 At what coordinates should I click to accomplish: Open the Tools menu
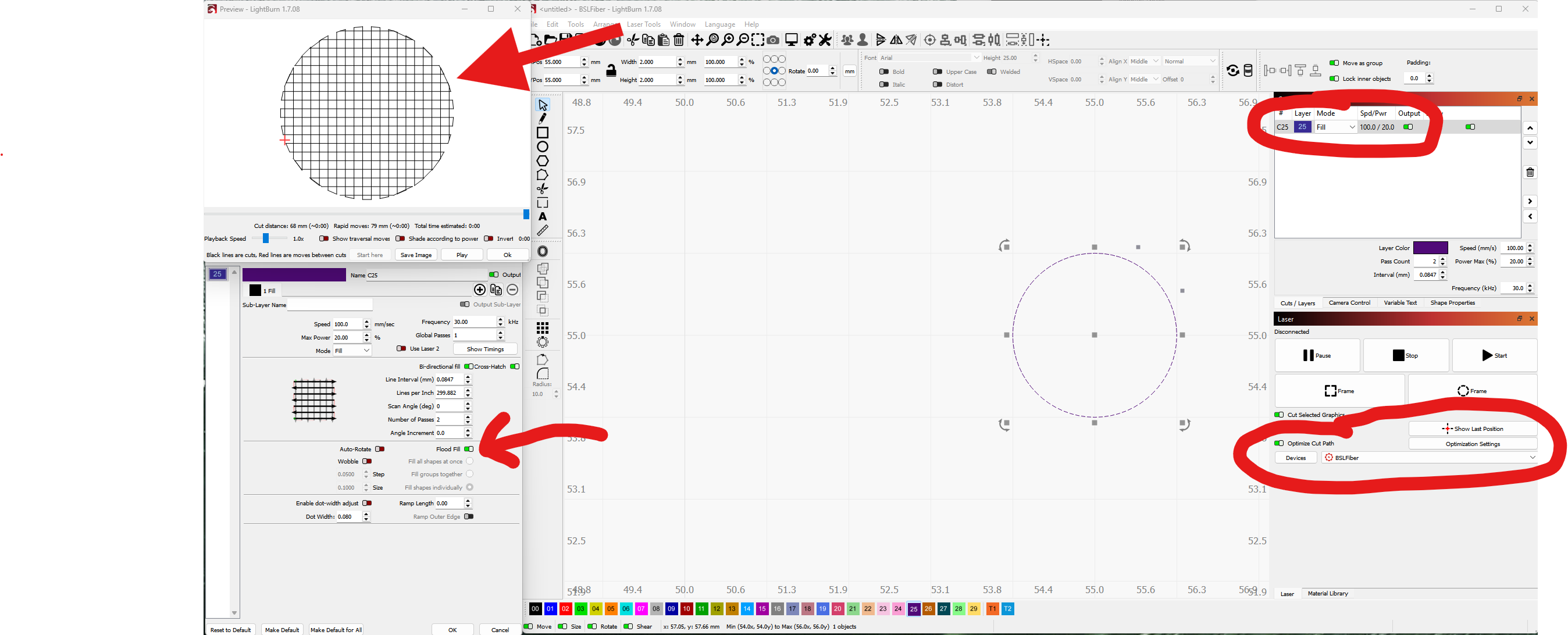click(x=575, y=24)
